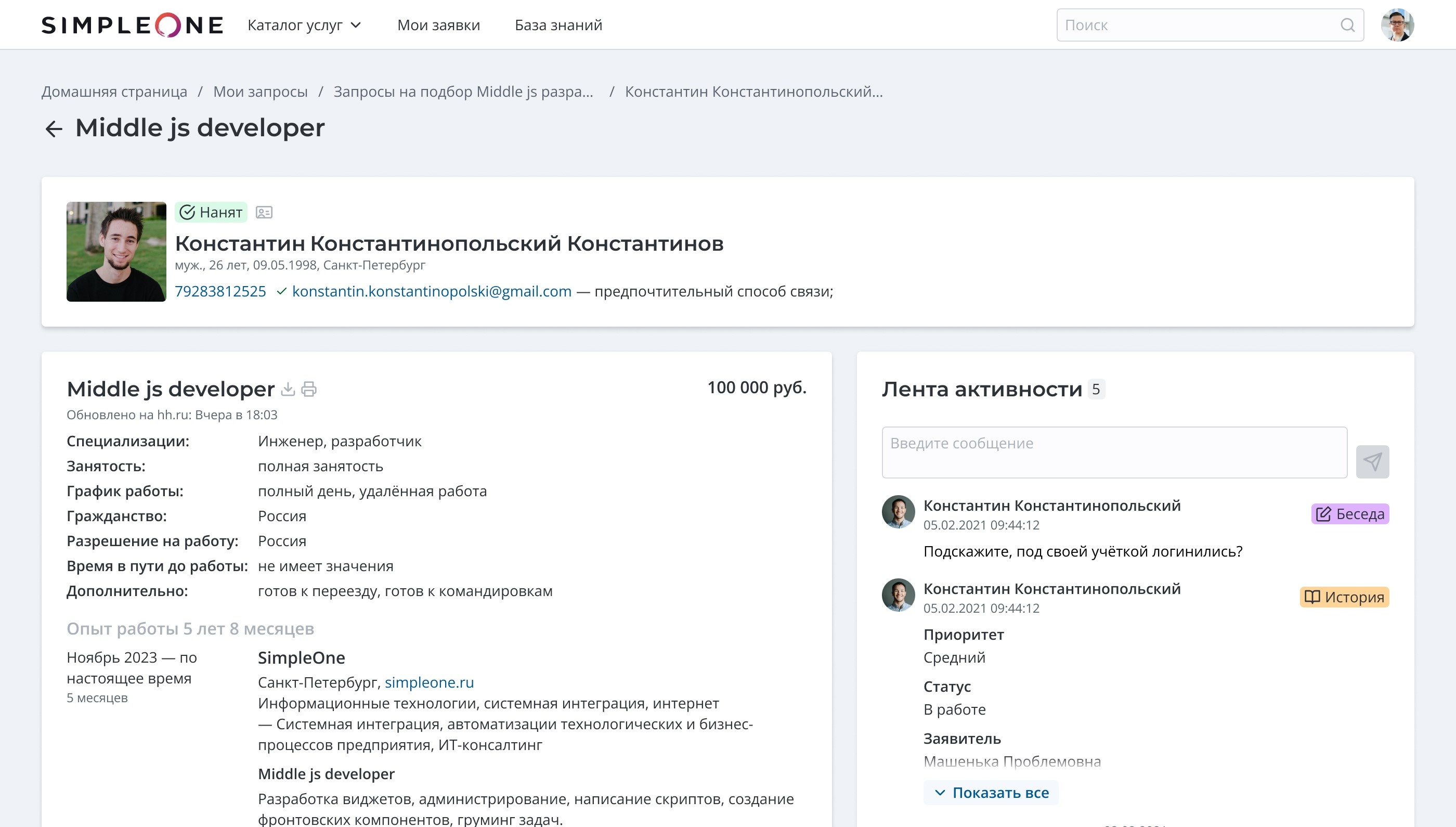Go to the База знаний menu item
Image resolution: width=1456 pixels, height=827 pixels.
(x=558, y=25)
